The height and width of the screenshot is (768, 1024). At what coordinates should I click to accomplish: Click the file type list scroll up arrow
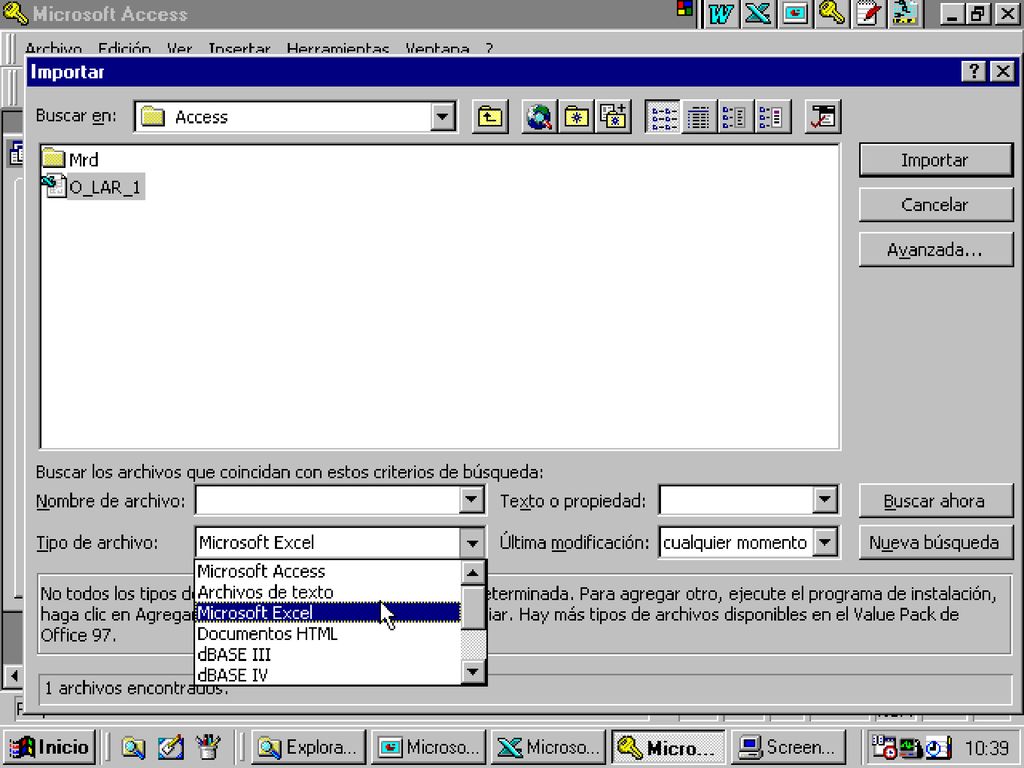473,573
